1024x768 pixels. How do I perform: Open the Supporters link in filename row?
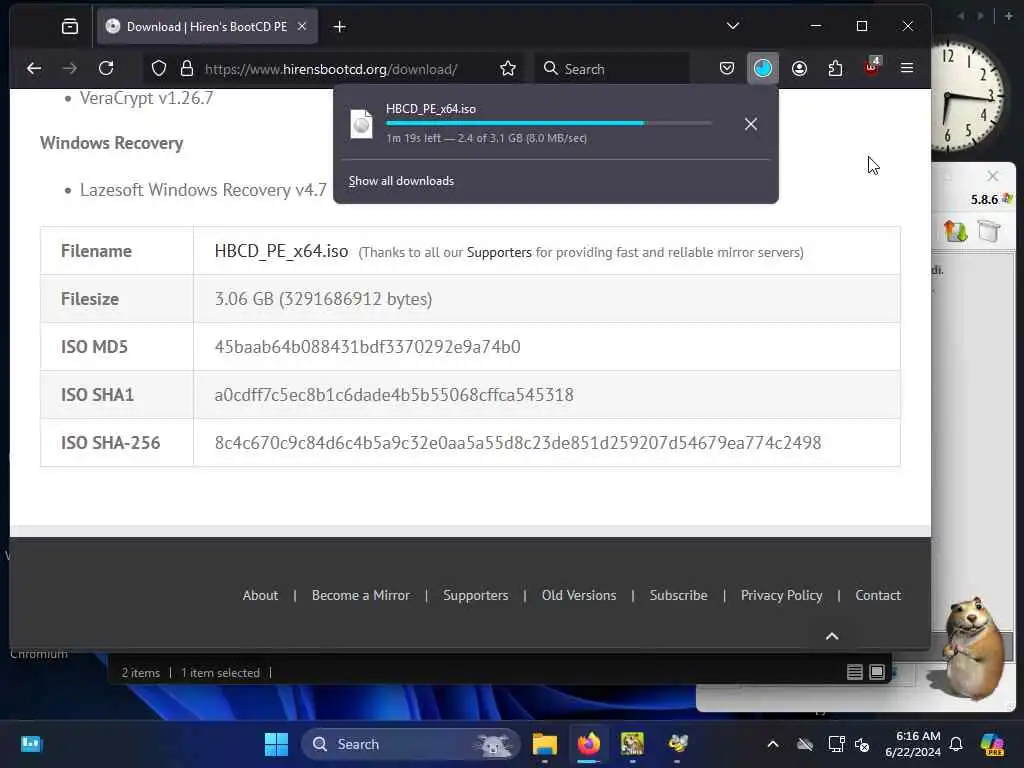(499, 253)
